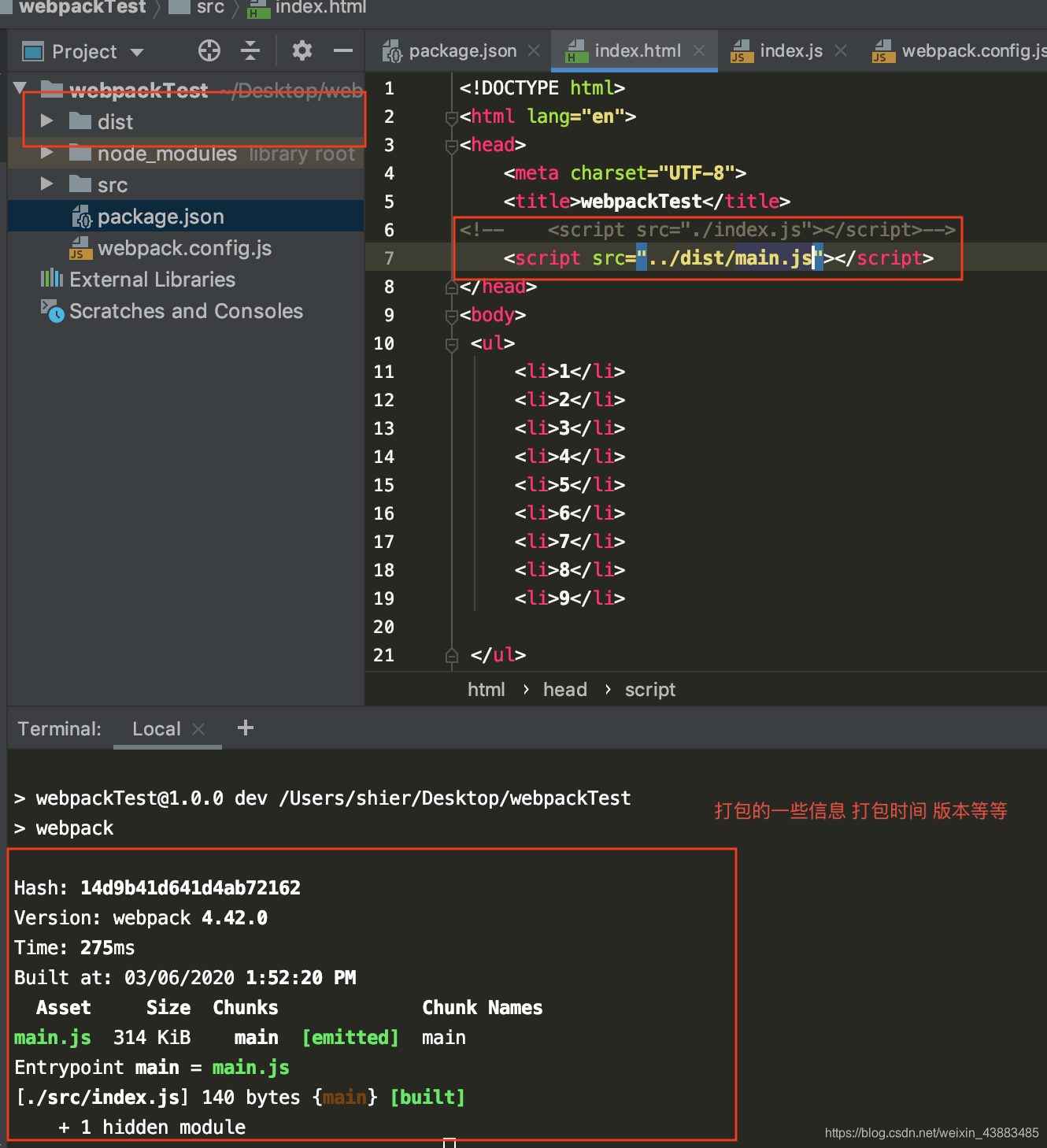
Task: Click the locate/scroll-from-source target icon
Action: (209, 51)
